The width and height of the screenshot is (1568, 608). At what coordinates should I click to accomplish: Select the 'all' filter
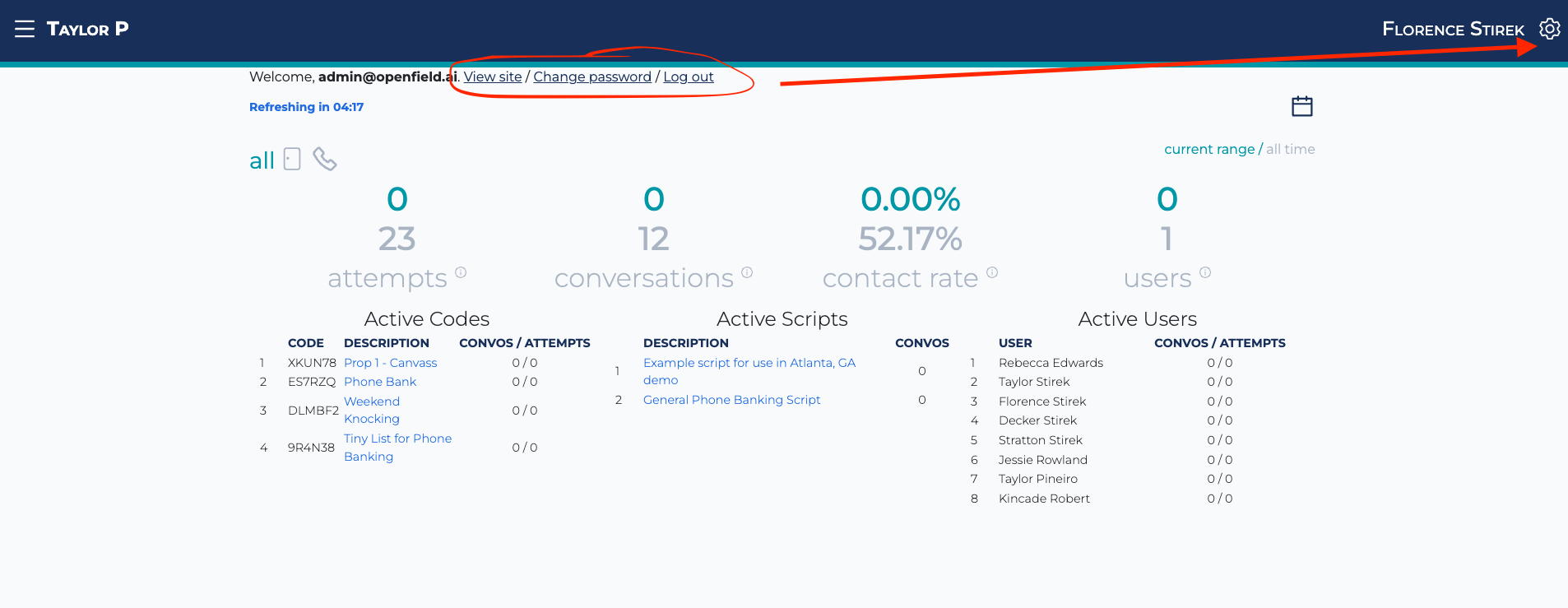pos(262,160)
